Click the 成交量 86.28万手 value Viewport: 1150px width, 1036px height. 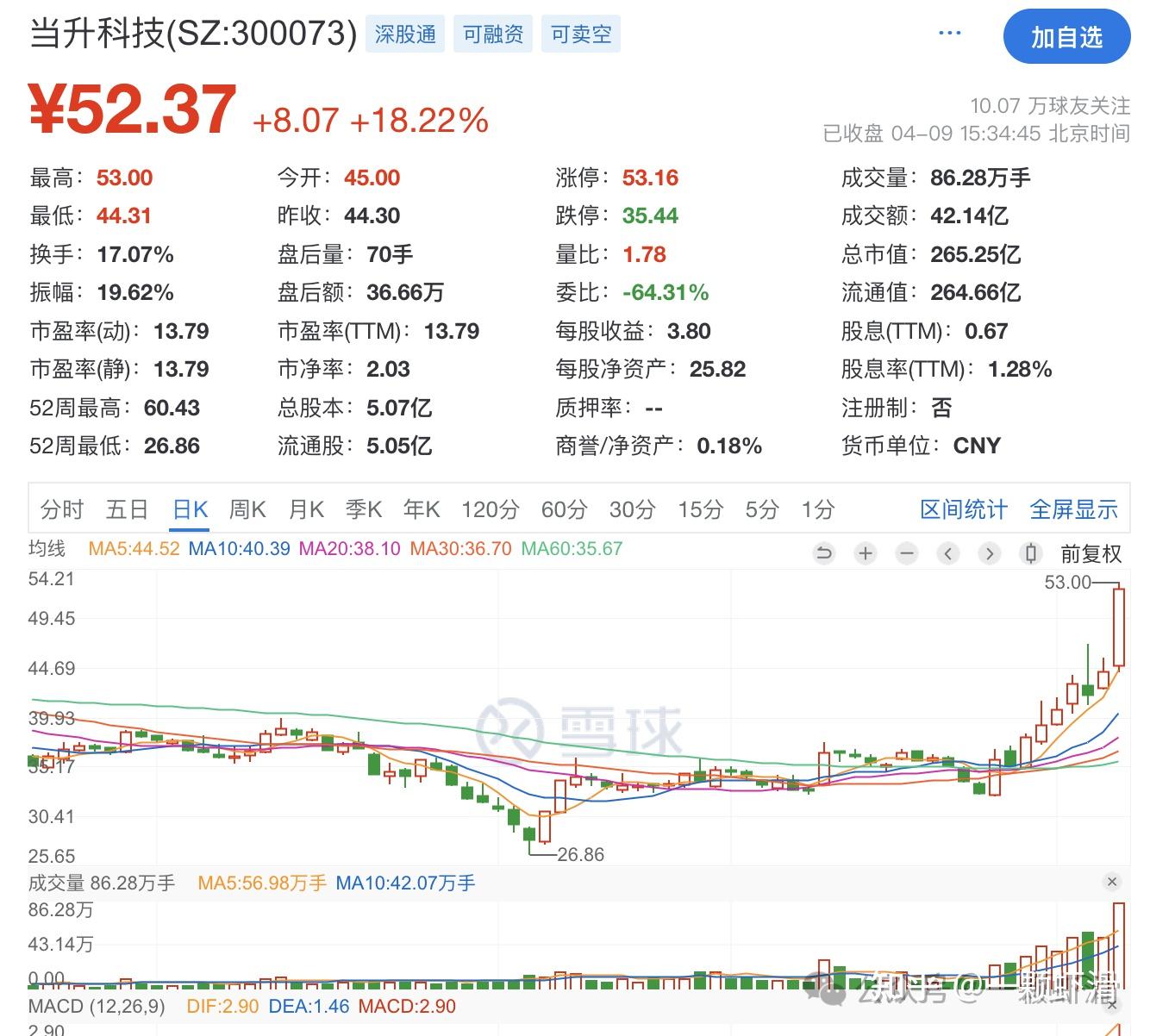point(980,178)
